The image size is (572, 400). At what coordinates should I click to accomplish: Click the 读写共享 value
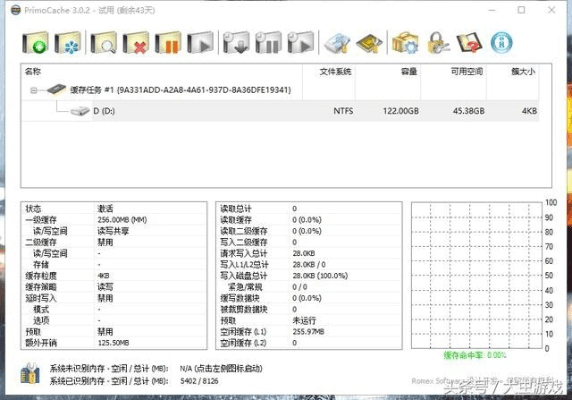click(113, 231)
